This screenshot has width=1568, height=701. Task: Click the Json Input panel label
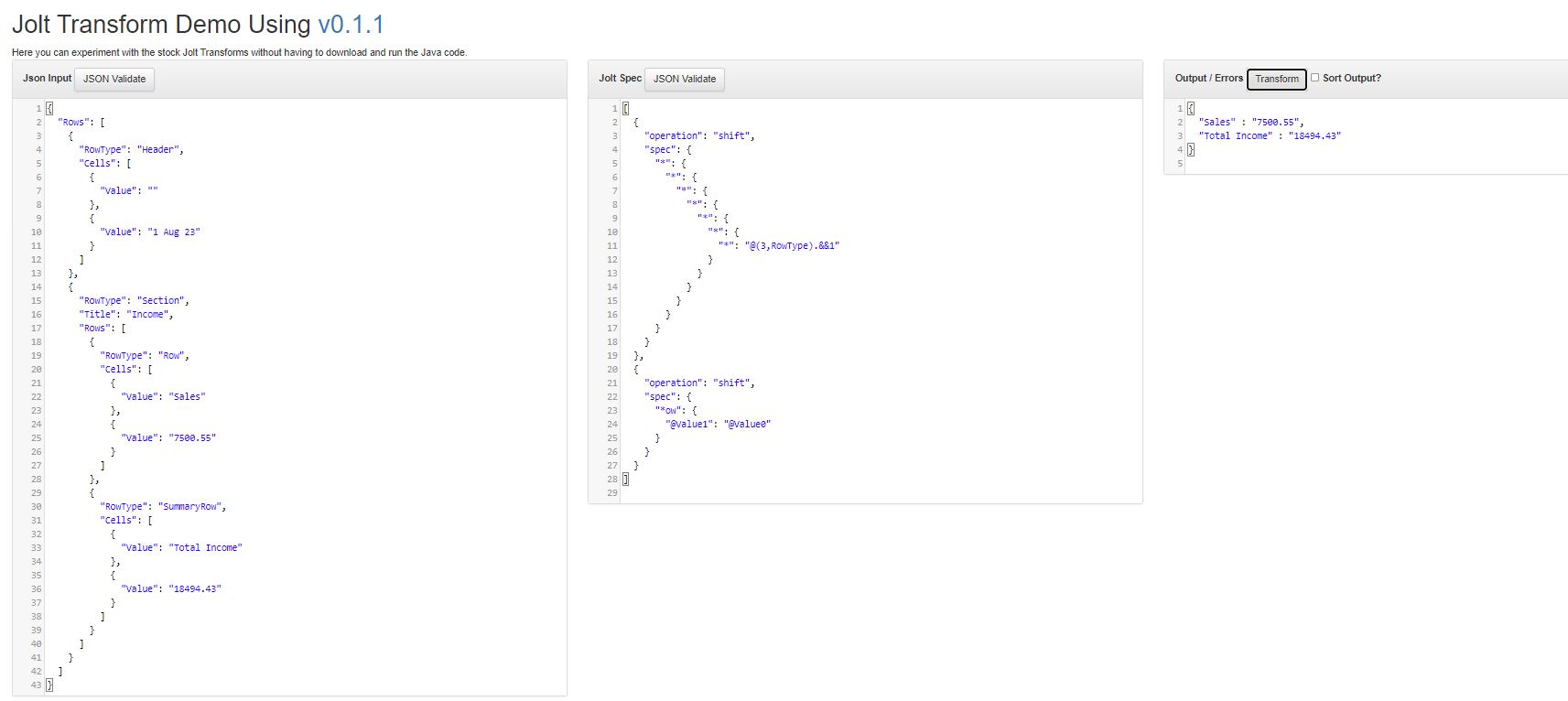click(47, 78)
